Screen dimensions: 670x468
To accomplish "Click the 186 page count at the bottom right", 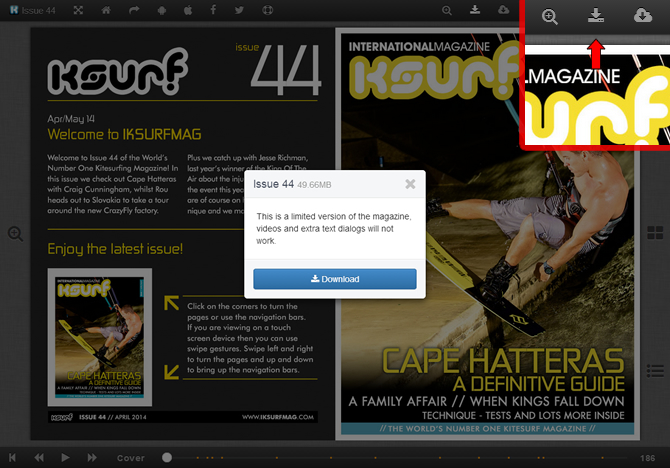I will point(647,458).
